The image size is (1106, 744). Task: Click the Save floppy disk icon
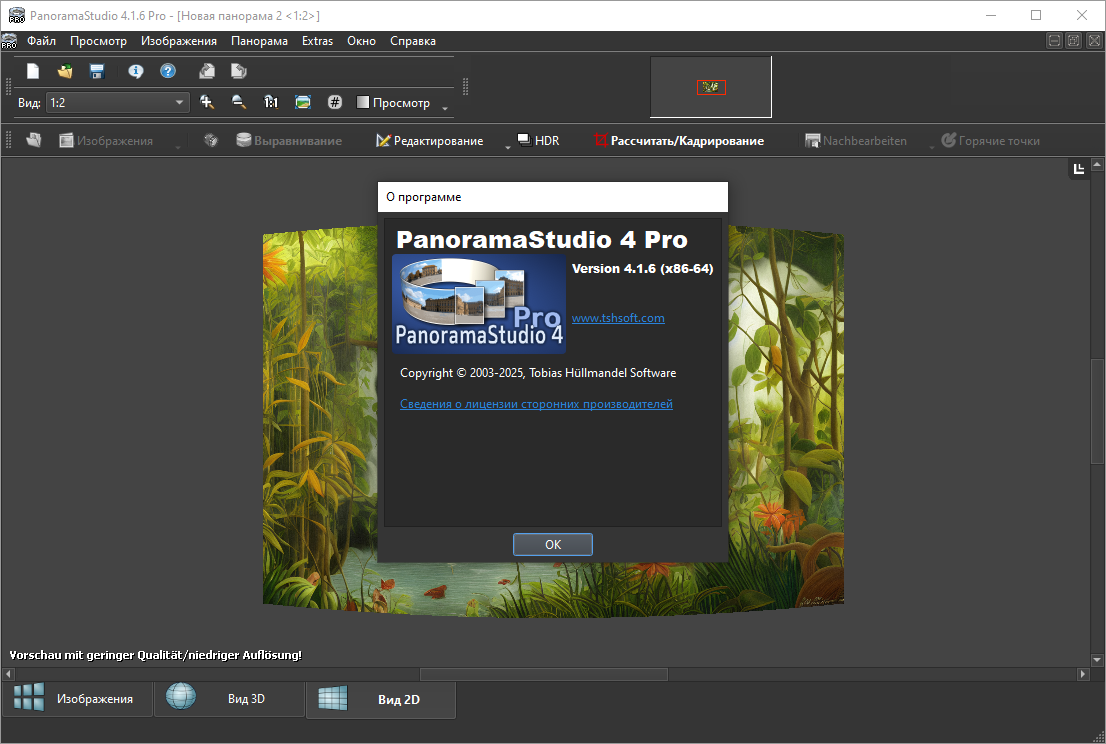tap(97, 71)
